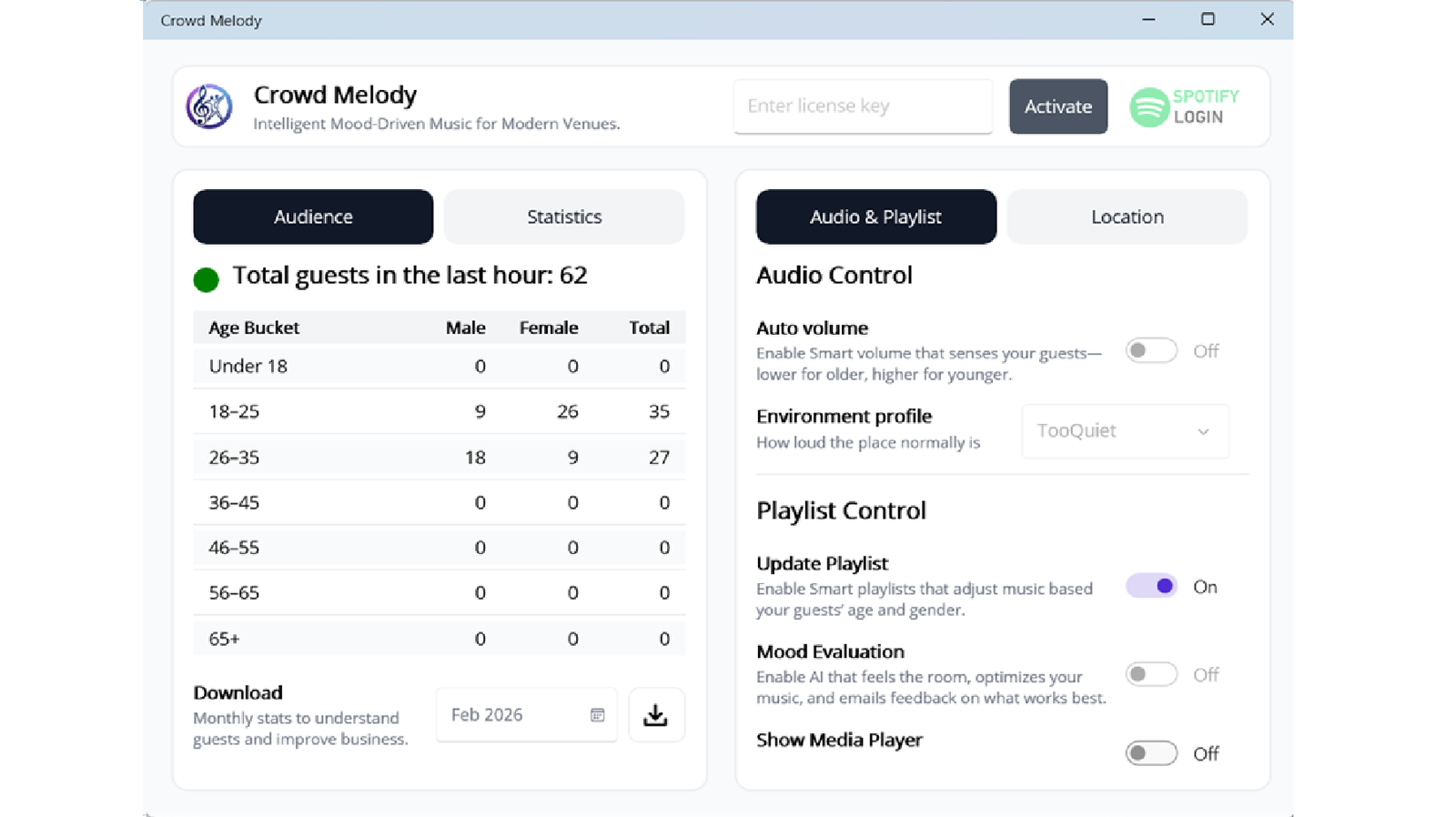Viewport: 1456px width, 817px height.
Task: Click the download stats icon button
Action: (x=655, y=715)
